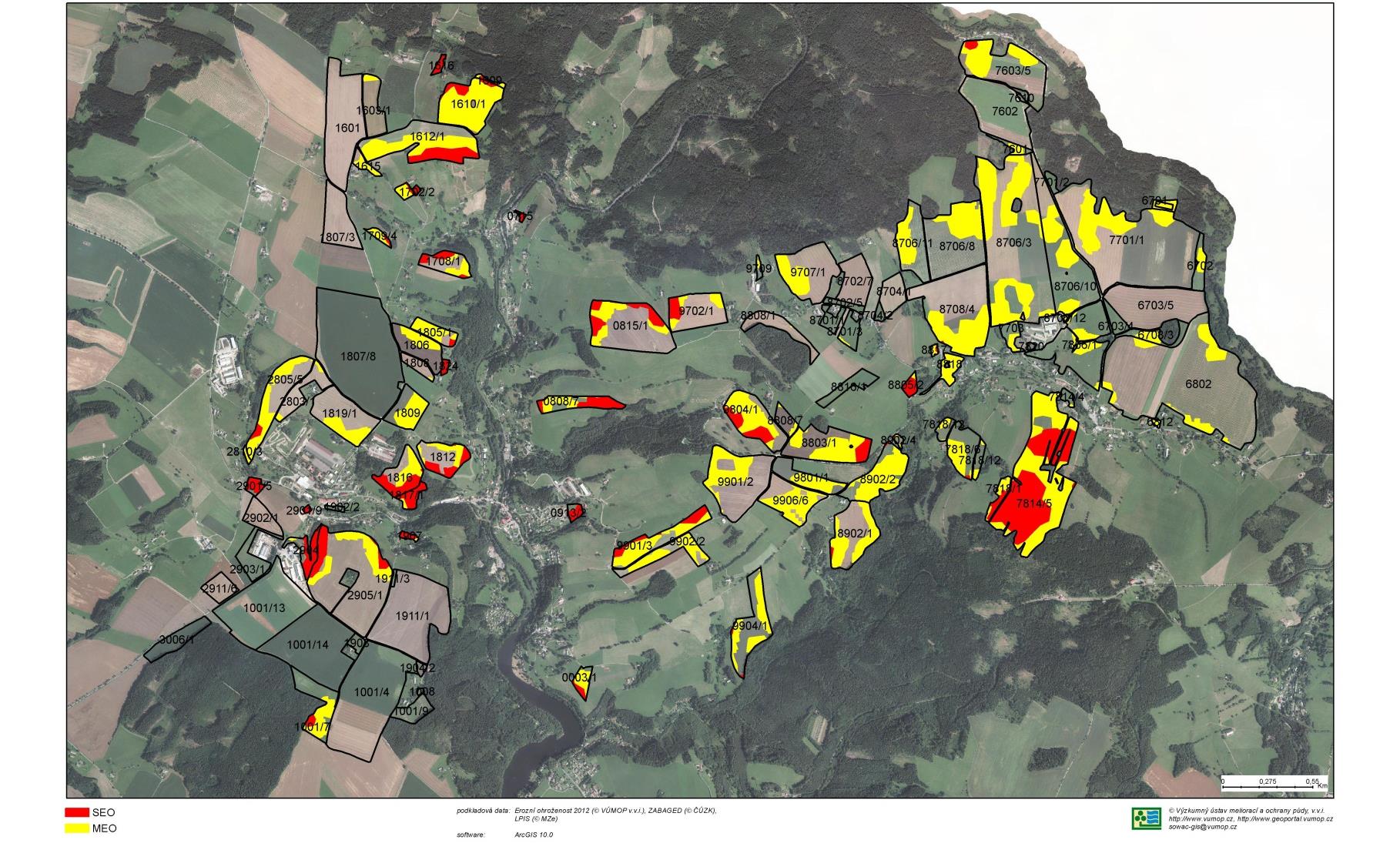Select parcel label 8706/8

[957, 247]
